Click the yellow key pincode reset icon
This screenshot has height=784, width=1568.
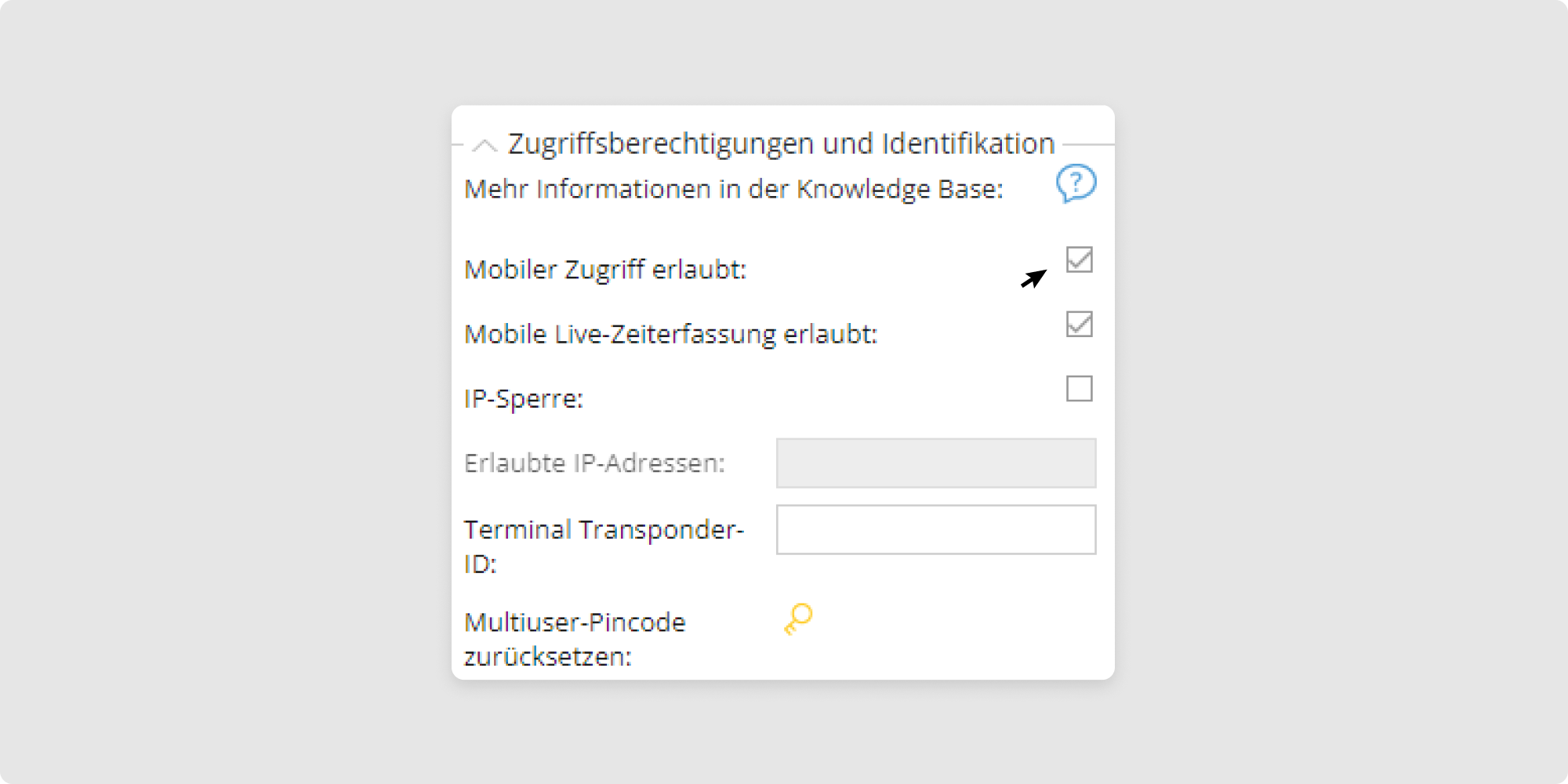click(x=798, y=619)
